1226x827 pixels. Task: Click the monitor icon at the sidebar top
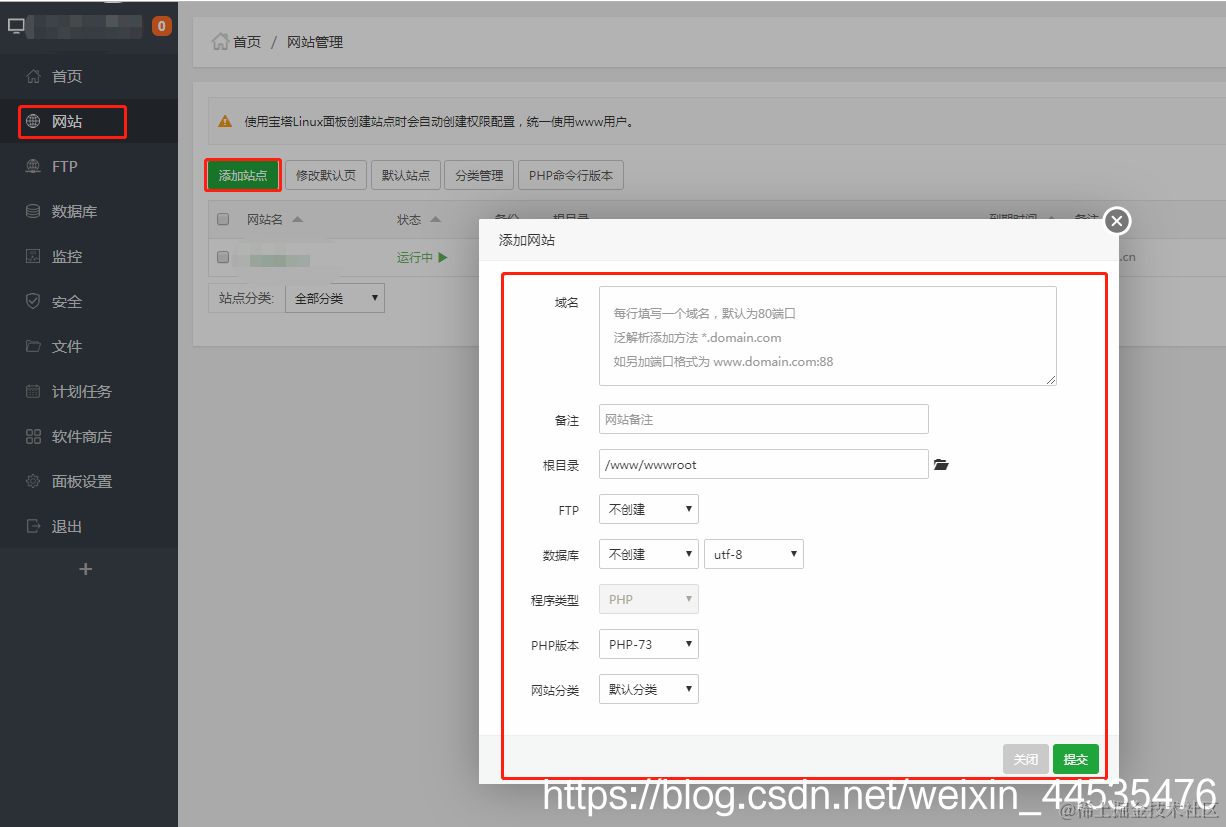pos(16,26)
